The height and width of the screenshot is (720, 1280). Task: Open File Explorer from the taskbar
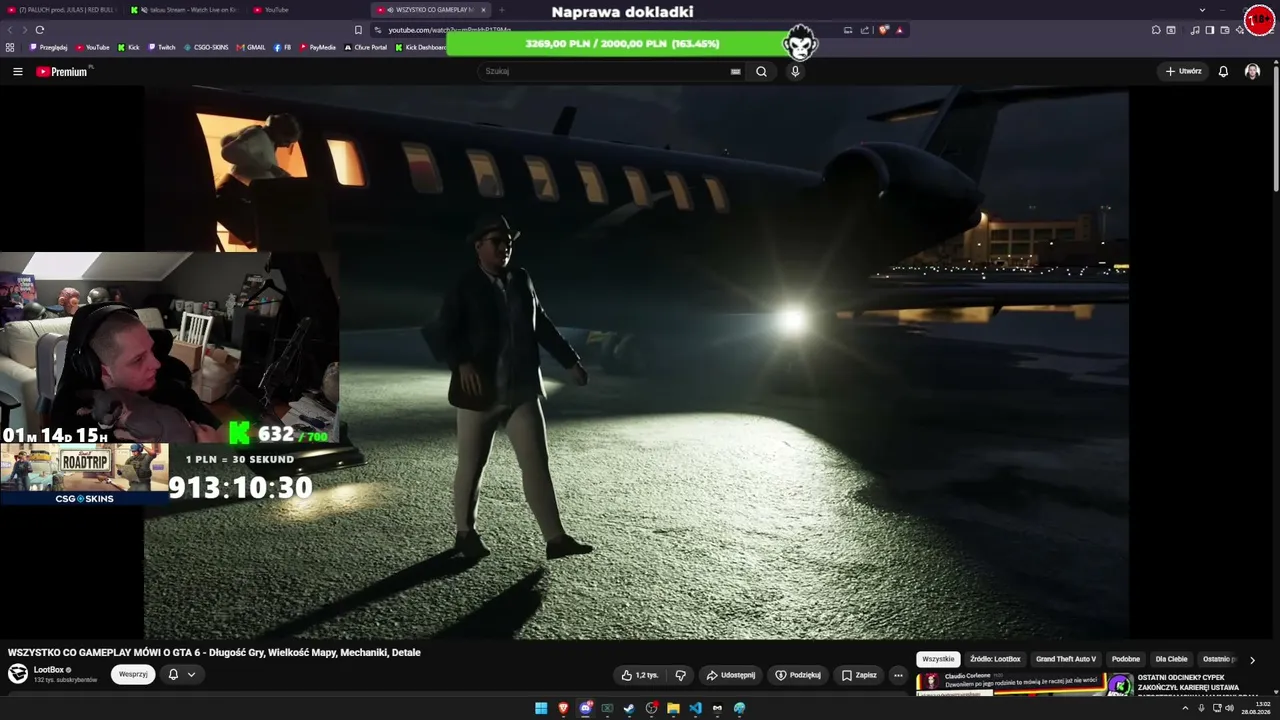(x=673, y=708)
